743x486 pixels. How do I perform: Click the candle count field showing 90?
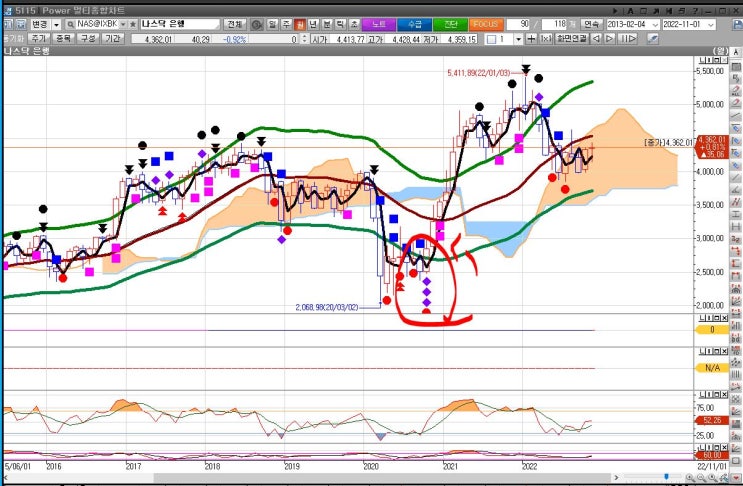click(518, 24)
